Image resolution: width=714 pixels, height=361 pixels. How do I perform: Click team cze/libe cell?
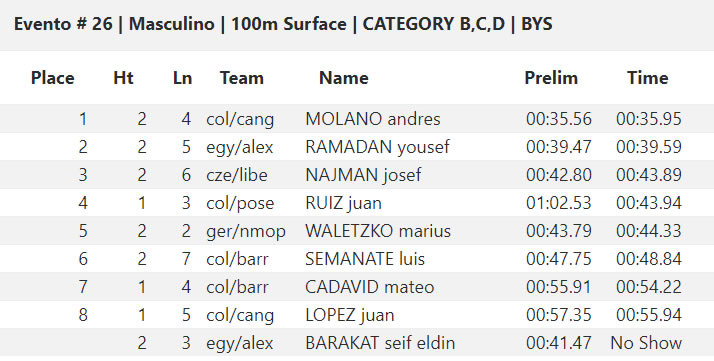click(x=237, y=175)
